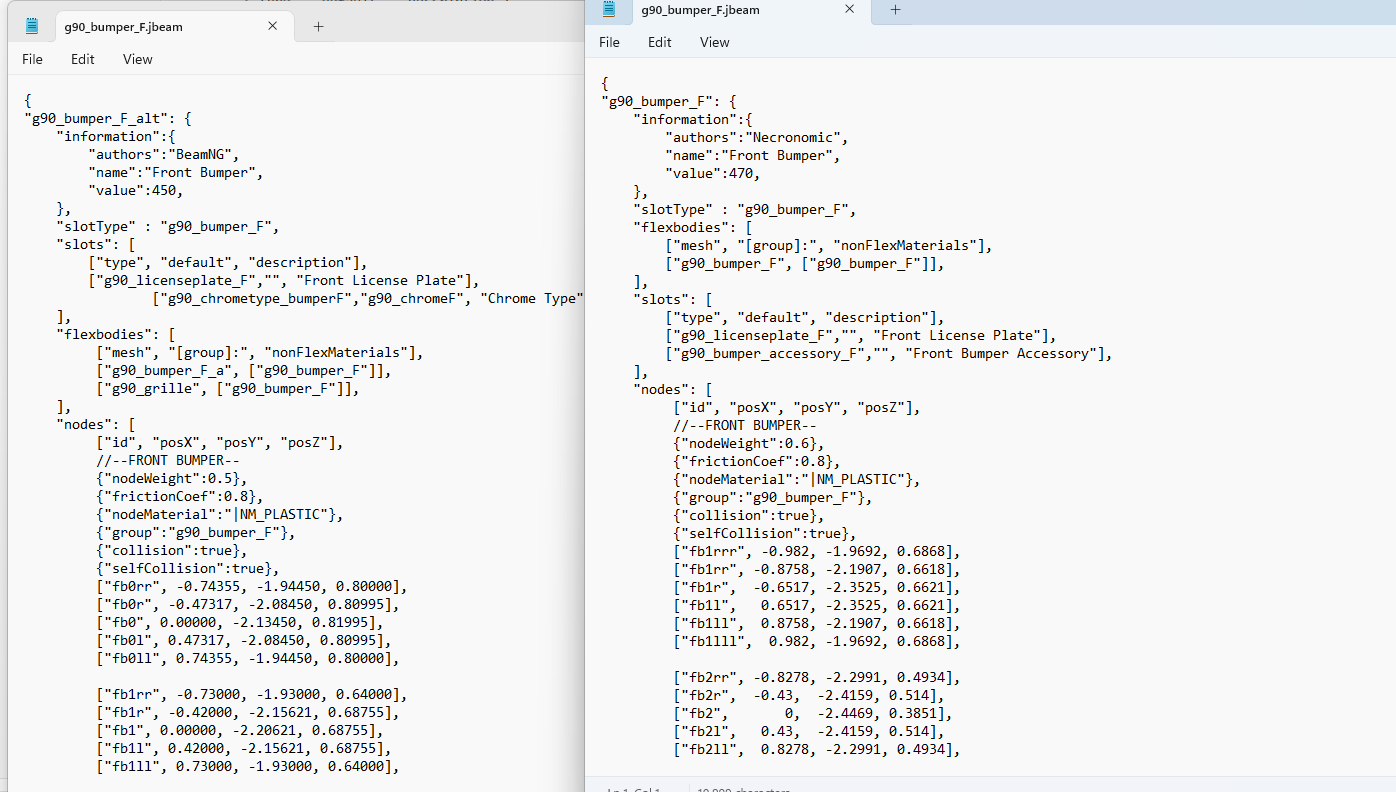Click "name":"Front Bumper" in right window
1396x792 pixels.
pyautogui.click(x=753, y=155)
